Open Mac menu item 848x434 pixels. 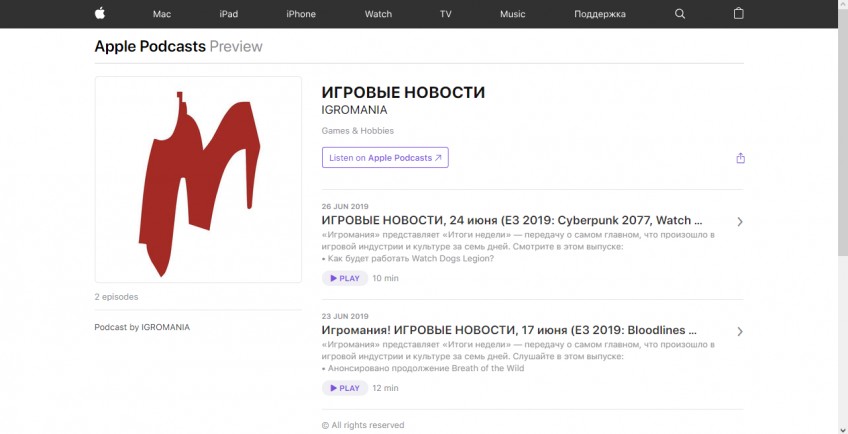pyautogui.click(x=162, y=14)
